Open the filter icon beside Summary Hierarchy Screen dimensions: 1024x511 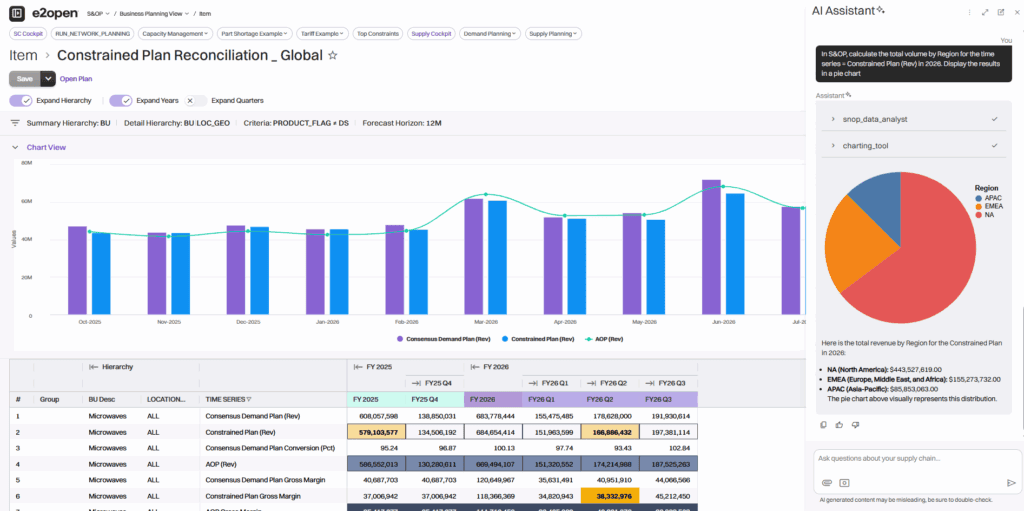[x=15, y=123]
